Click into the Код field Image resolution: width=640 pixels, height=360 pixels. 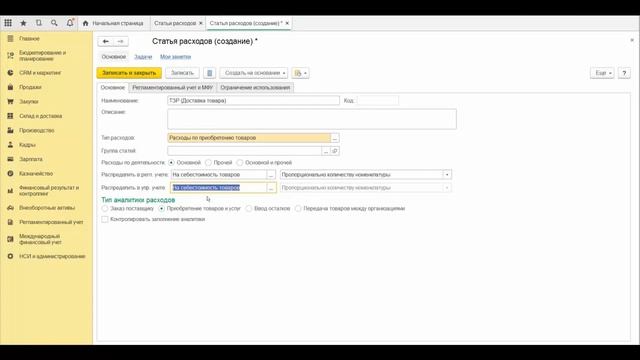pos(378,100)
